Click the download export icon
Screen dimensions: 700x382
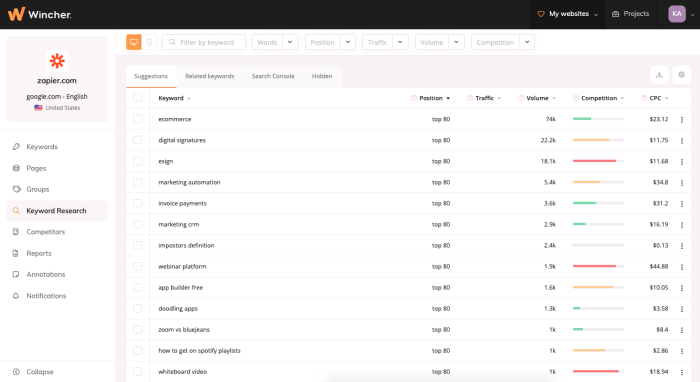pyautogui.click(x=659, y=75)
